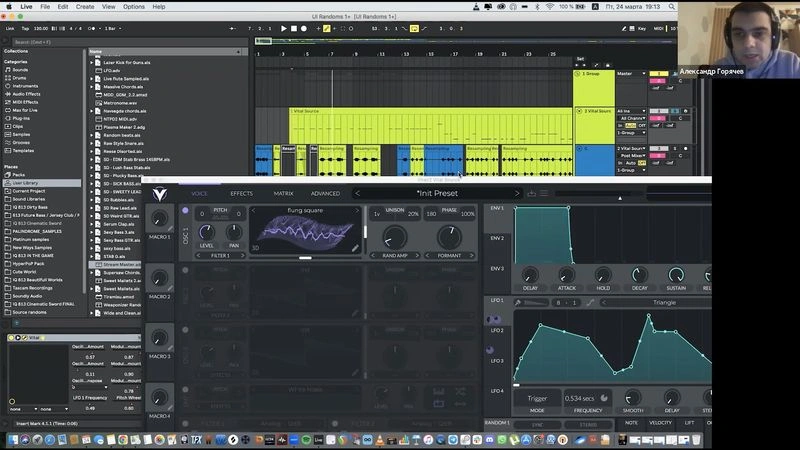Toggle the Random 1 Stereo button

pyautogui.click(x=588, y=424)
